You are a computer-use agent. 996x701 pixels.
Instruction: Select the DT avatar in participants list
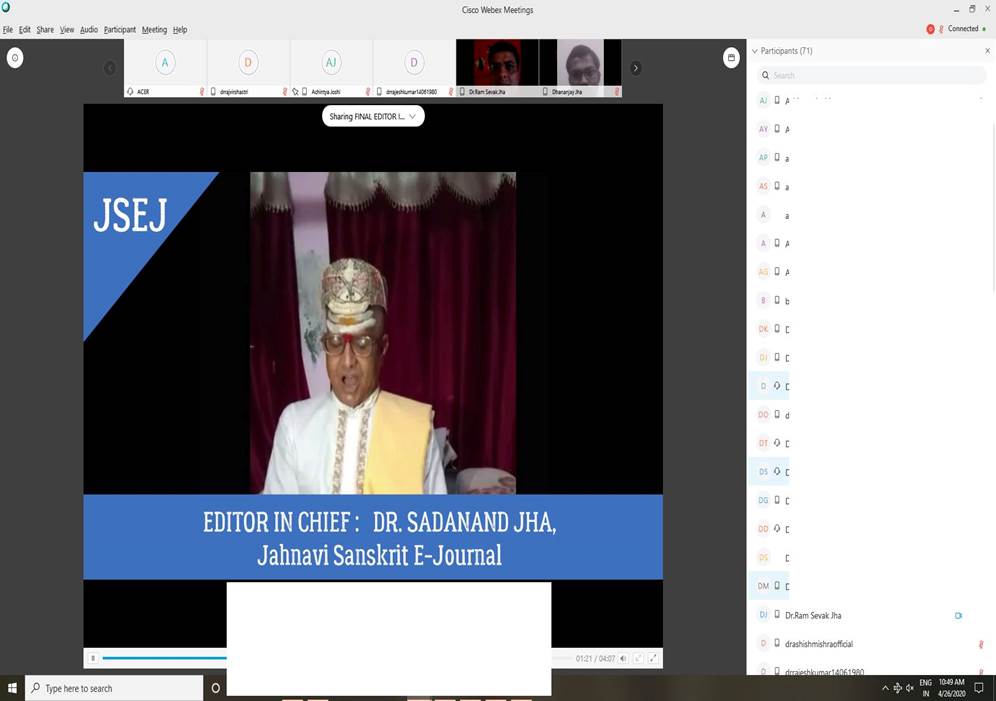point(764,443)
